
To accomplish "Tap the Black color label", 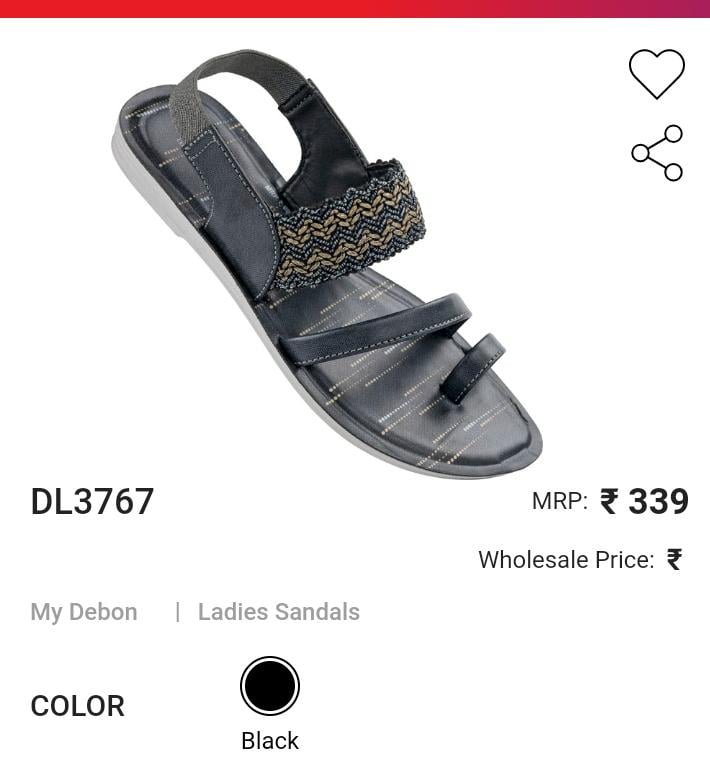I will click(x=270, y=741).
